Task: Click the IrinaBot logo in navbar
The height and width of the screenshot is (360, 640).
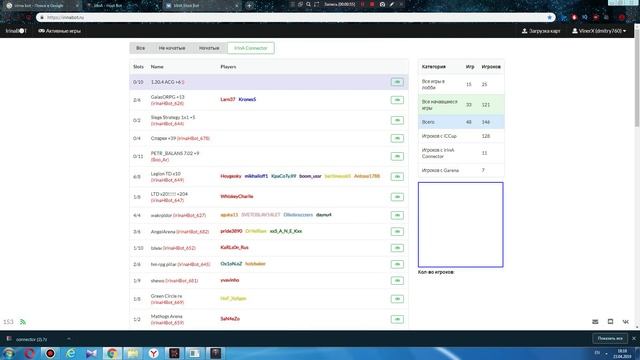Action: click(x=16, y=31)
